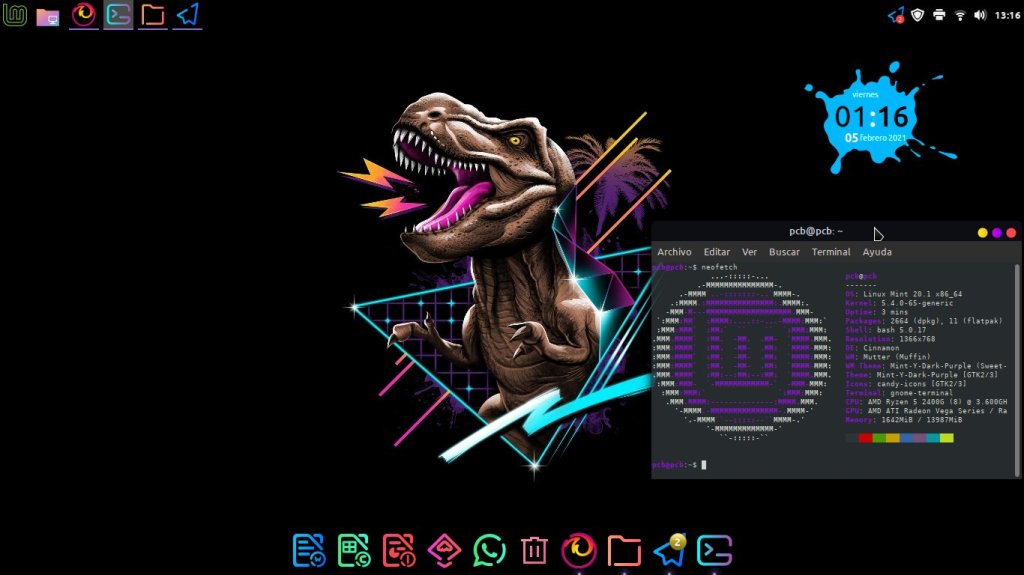Screen dimensions: 1024x575
Task: Expand the Terminal menu in the menu bar
Action: (831, 252)
